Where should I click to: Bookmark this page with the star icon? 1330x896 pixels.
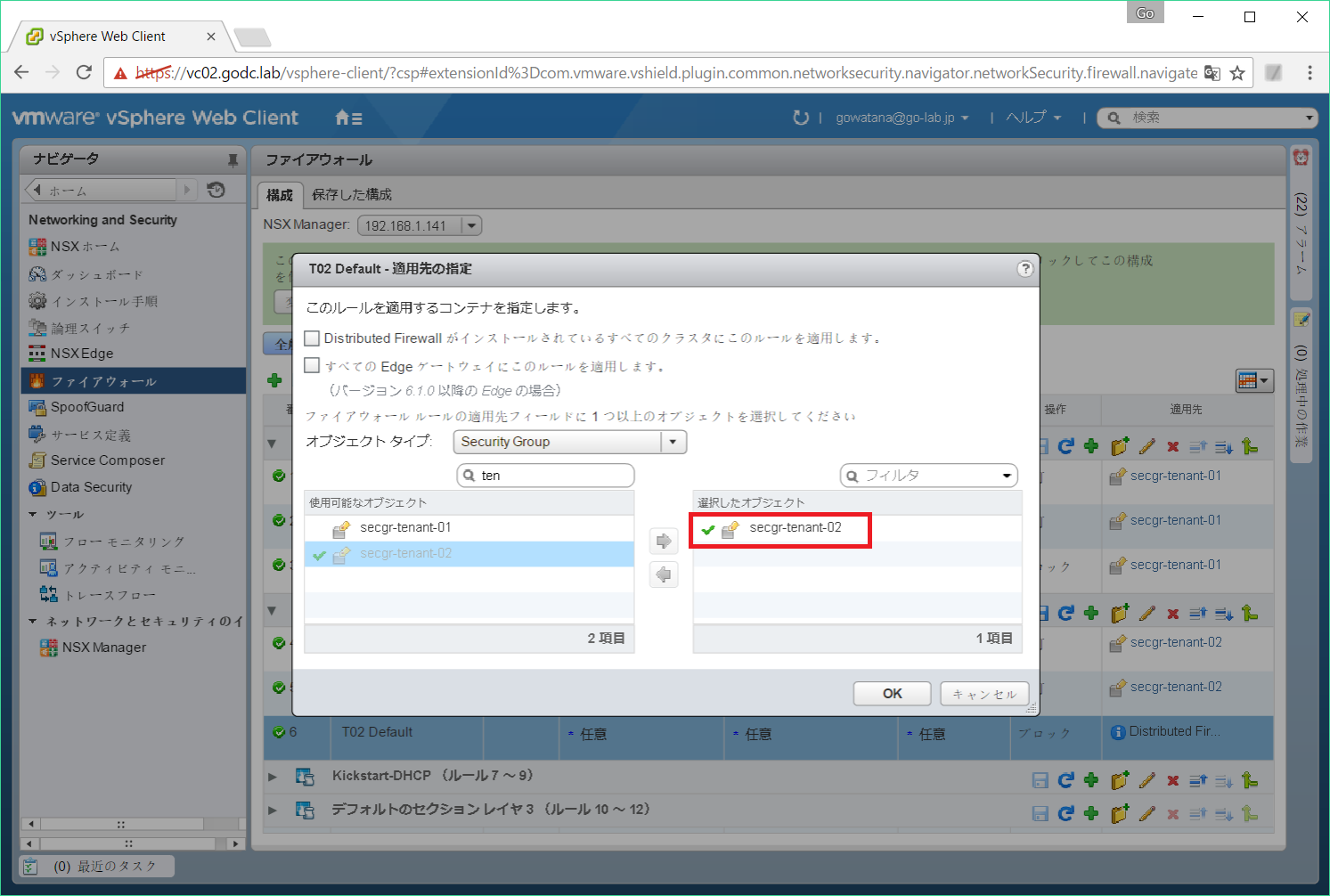pos(1237,73)
